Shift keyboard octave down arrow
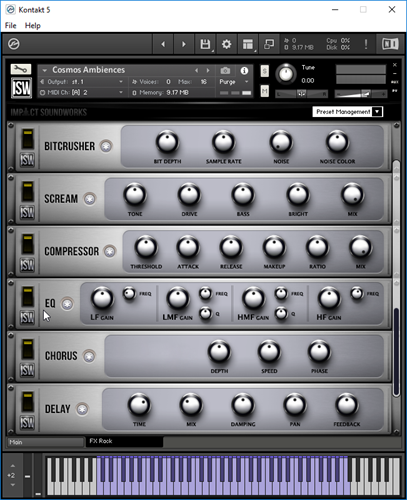The height and width of the screenshot is (500, 407). (13, 485)
